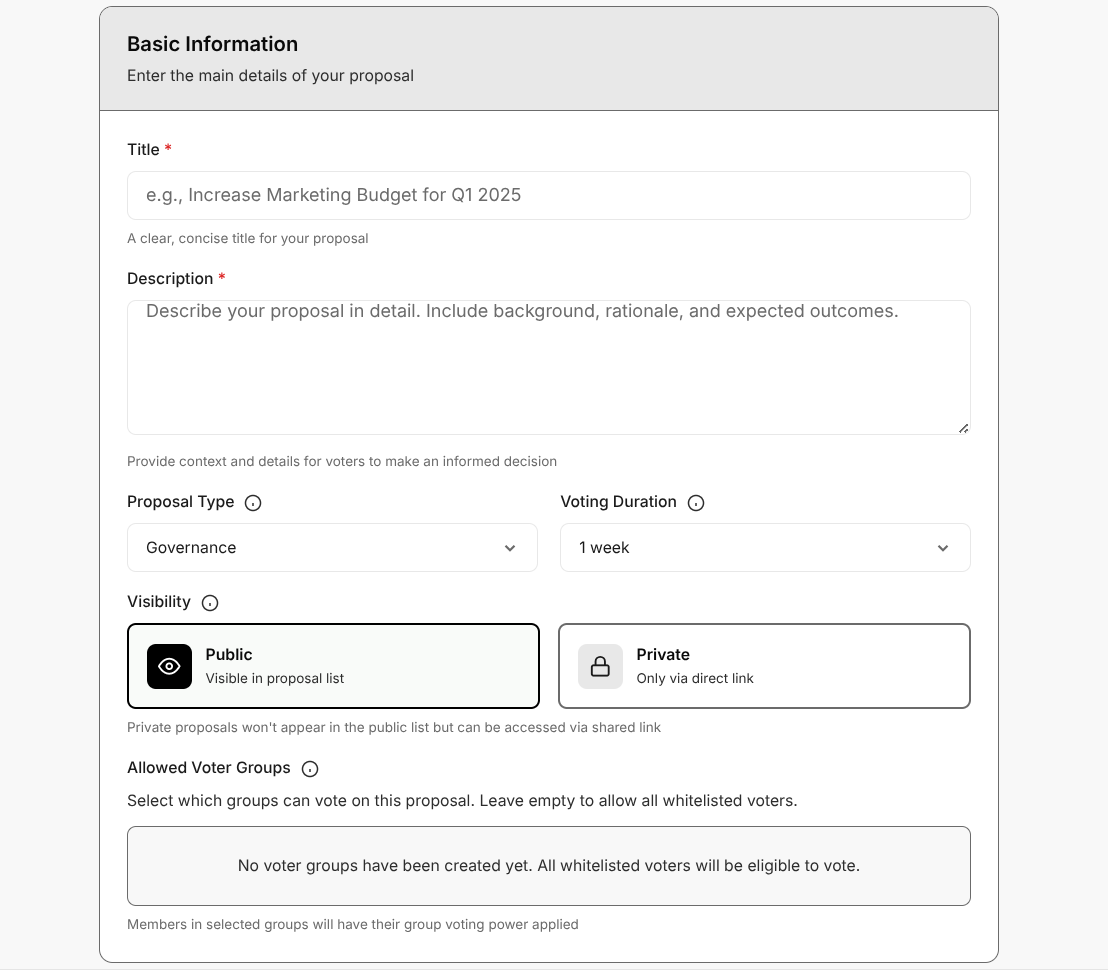Click the Description resize handle
This screenshot has height=973, width=1108.
(963, 428)
